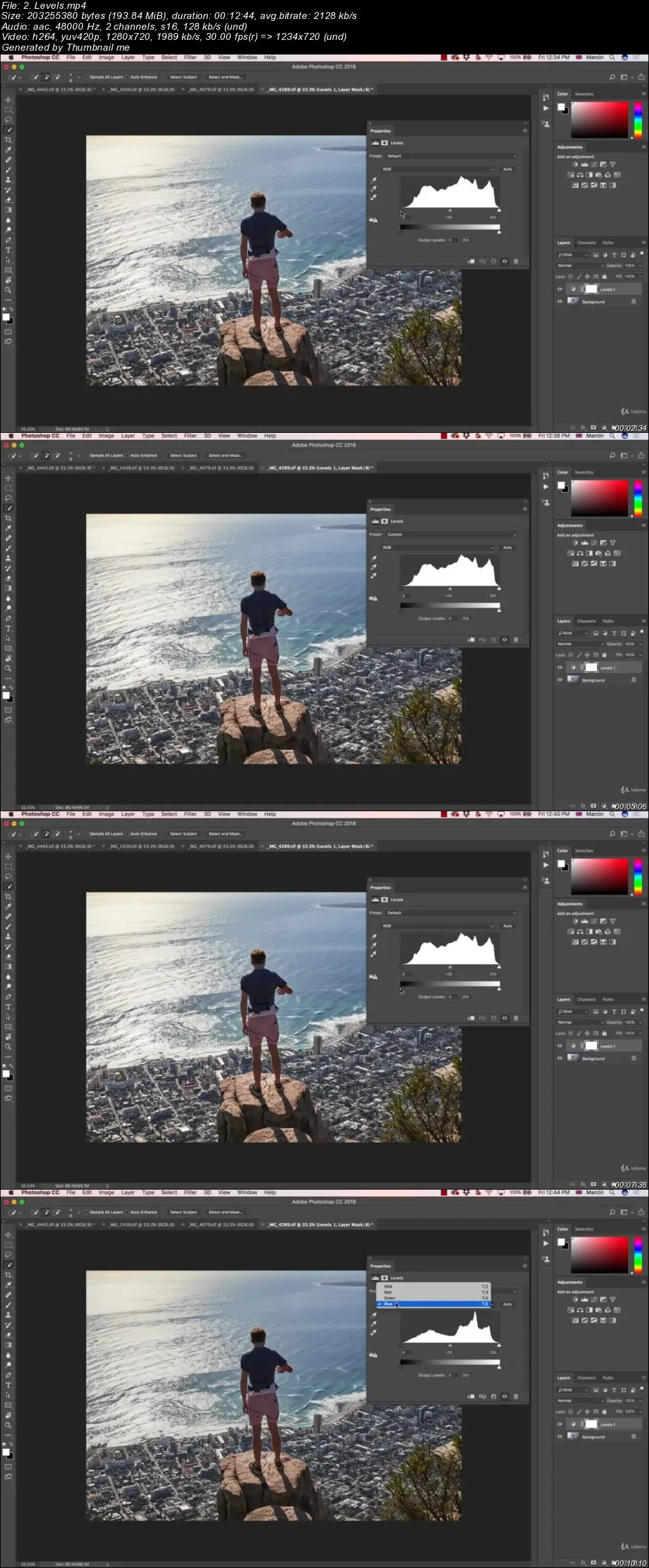649x1568 pixels.
Task: Open the Normal blend mode dropdown in the 02:34 frame
Action: 581,266
